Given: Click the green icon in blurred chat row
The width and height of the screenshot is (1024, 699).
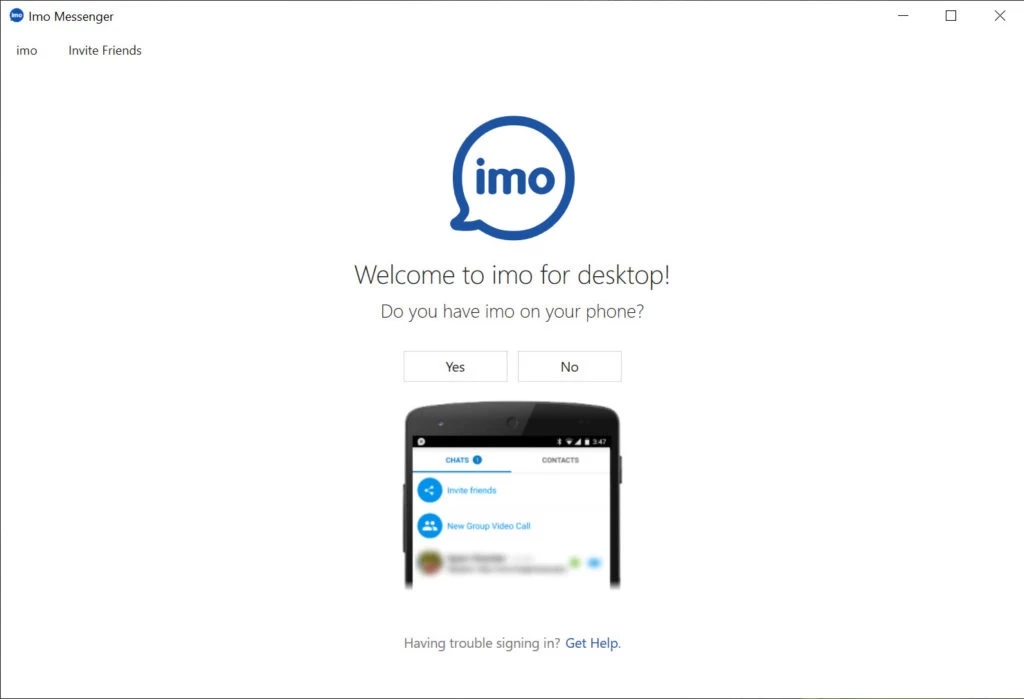Looking at the screenshot, I should (x=575, y=562).
